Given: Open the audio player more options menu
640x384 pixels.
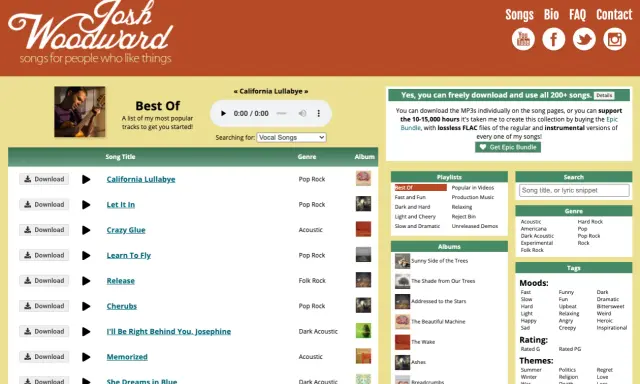Looking at the screenshot, I should pos(318,113).
